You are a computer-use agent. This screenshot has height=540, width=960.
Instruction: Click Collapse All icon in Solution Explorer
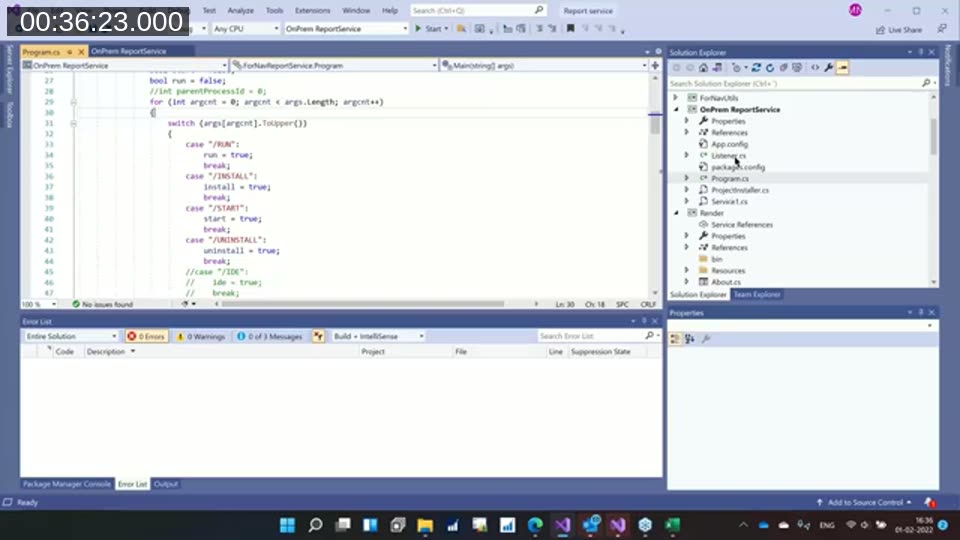tap(783, 68)
